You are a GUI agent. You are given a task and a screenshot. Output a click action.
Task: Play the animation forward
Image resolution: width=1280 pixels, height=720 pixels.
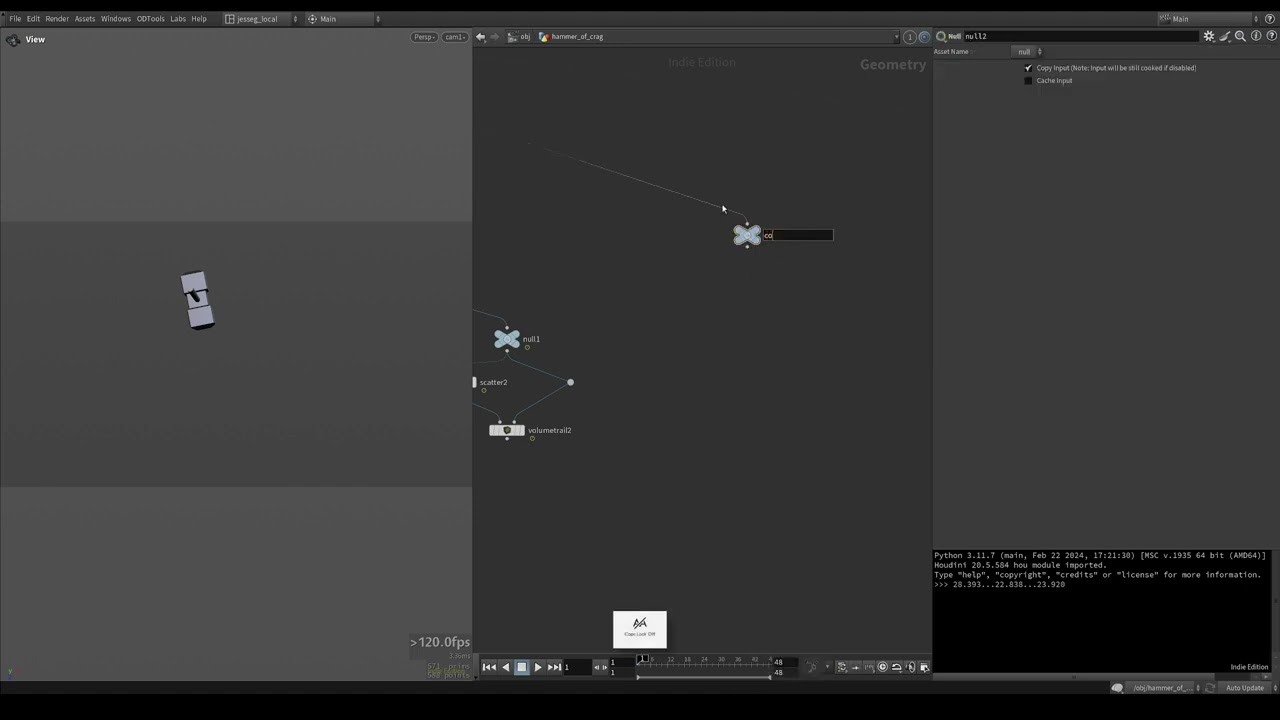click(537, 667)
